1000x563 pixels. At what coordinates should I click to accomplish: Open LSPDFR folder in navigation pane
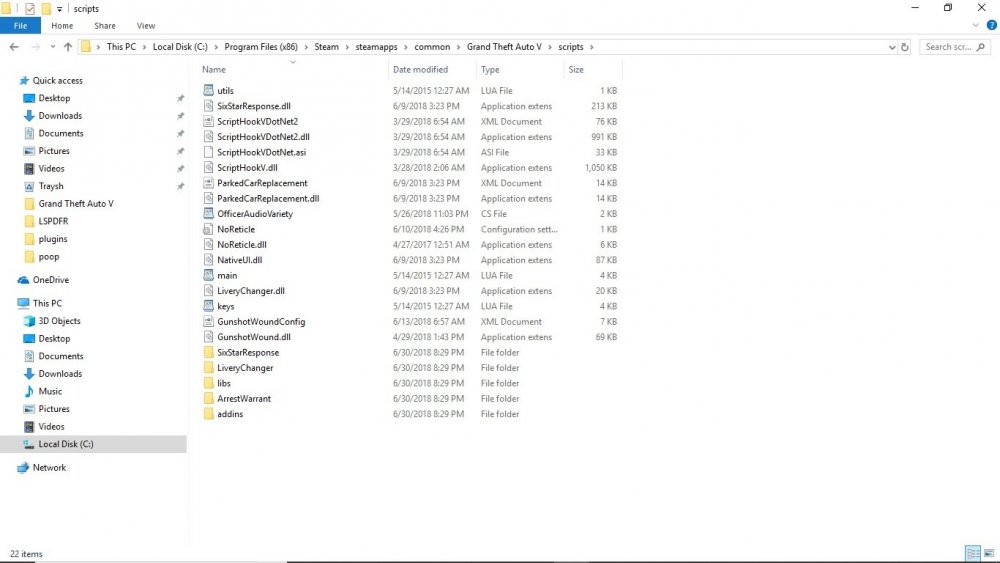pos(53,221)
